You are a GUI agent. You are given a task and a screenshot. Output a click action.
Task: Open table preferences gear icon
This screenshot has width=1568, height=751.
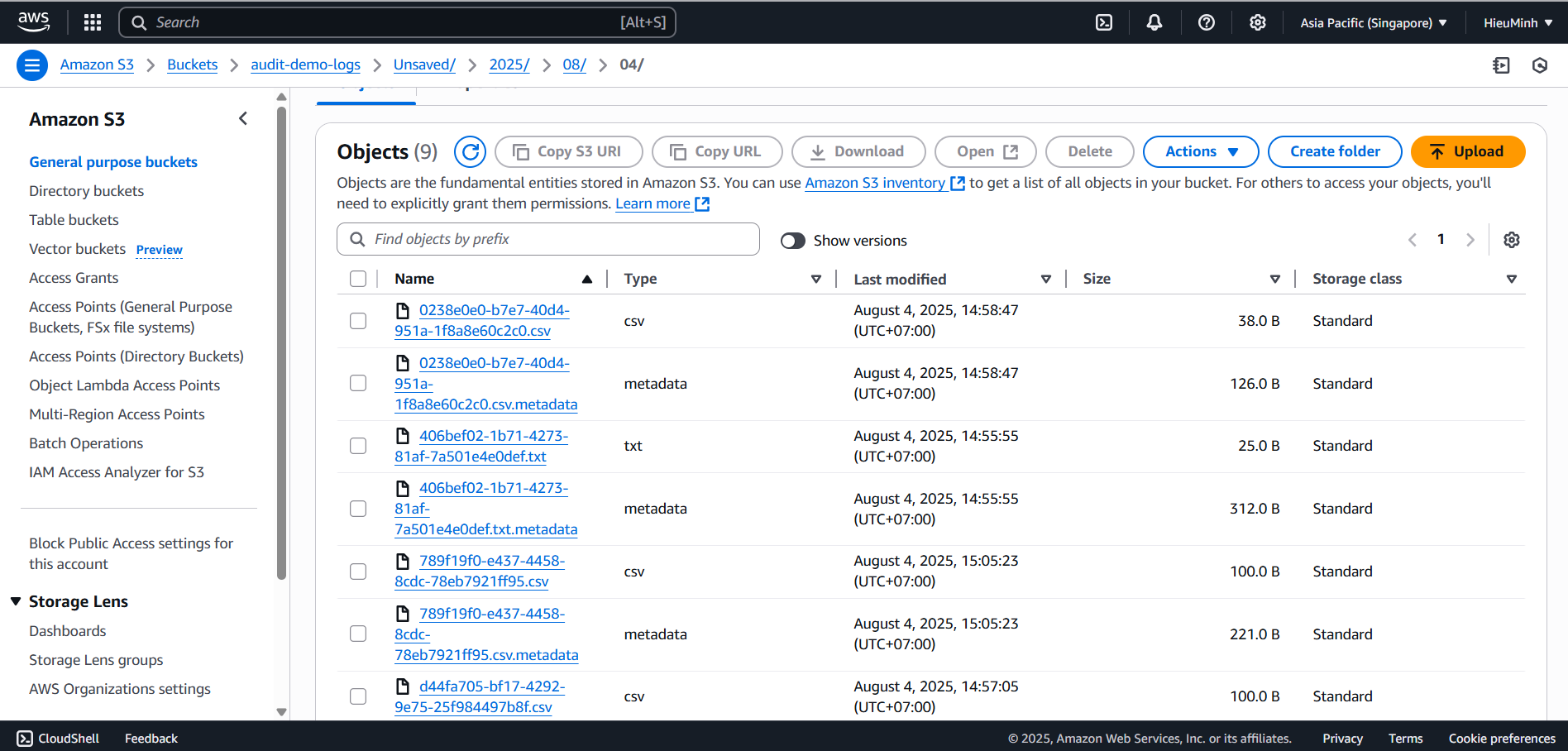click(x=1512, y=240)
